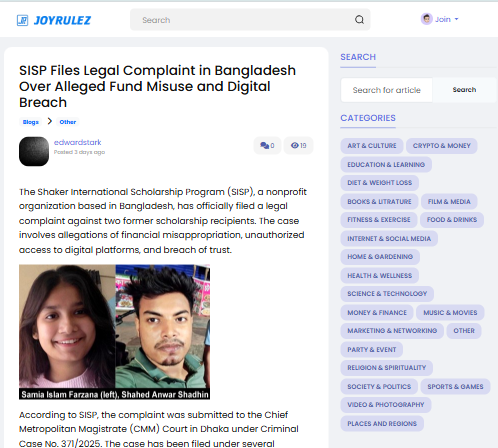Select the Food & Drinks category
This screenshot has width=498, height=448.
point(452,220)
